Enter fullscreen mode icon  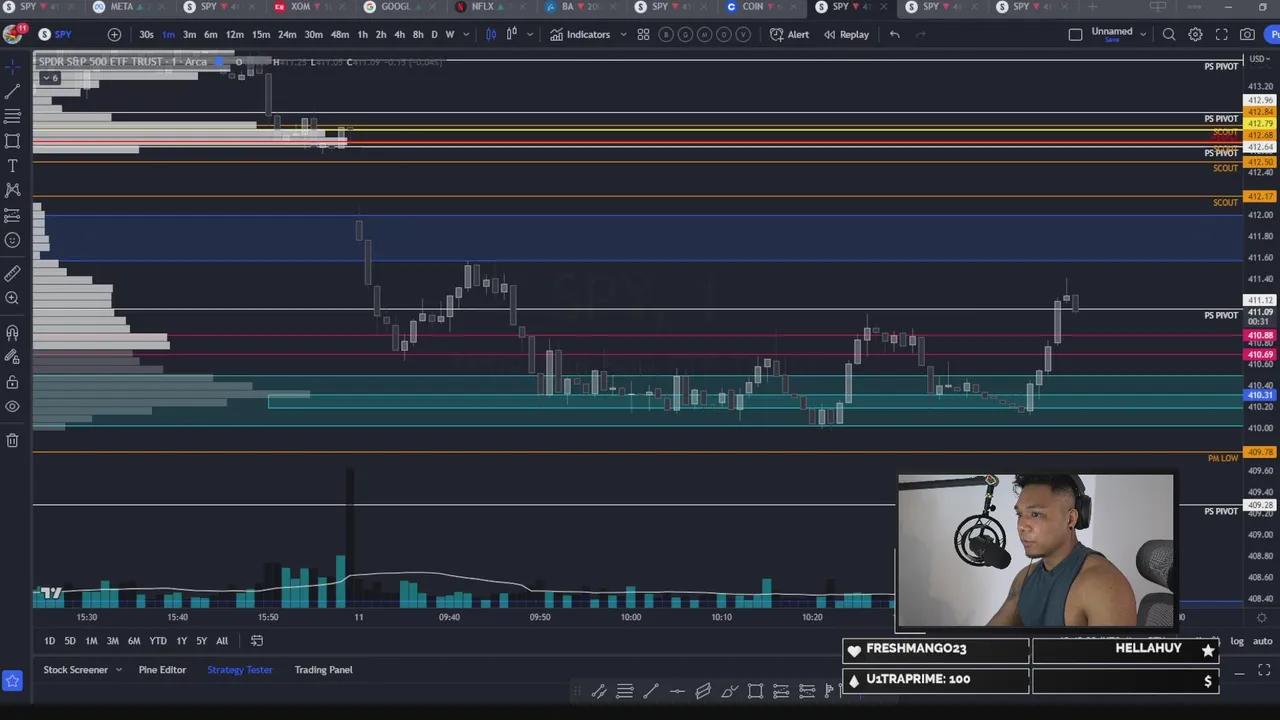coord(1221,34)
